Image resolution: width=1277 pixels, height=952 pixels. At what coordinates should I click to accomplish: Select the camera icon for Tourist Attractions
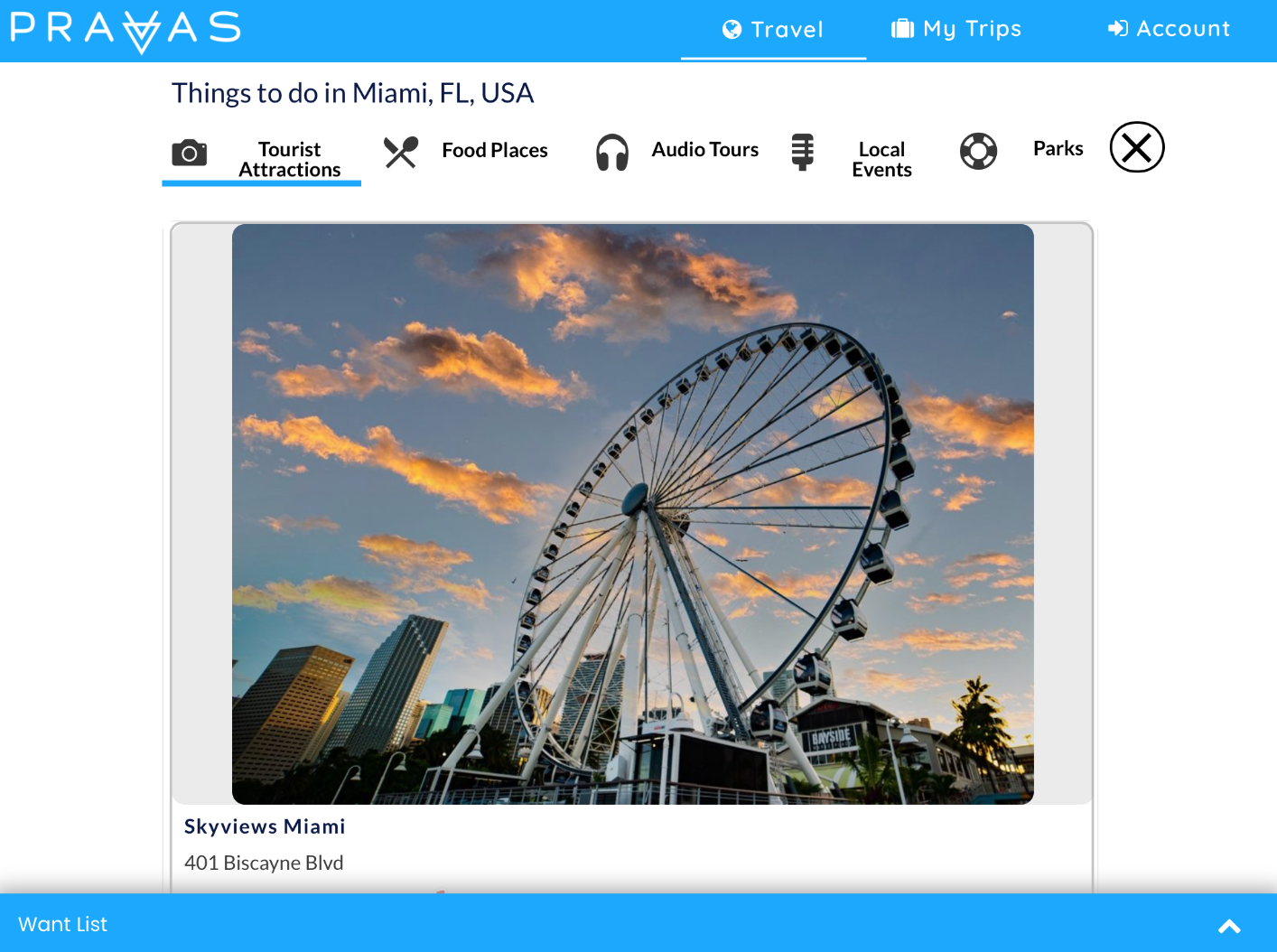coord(189,154)
